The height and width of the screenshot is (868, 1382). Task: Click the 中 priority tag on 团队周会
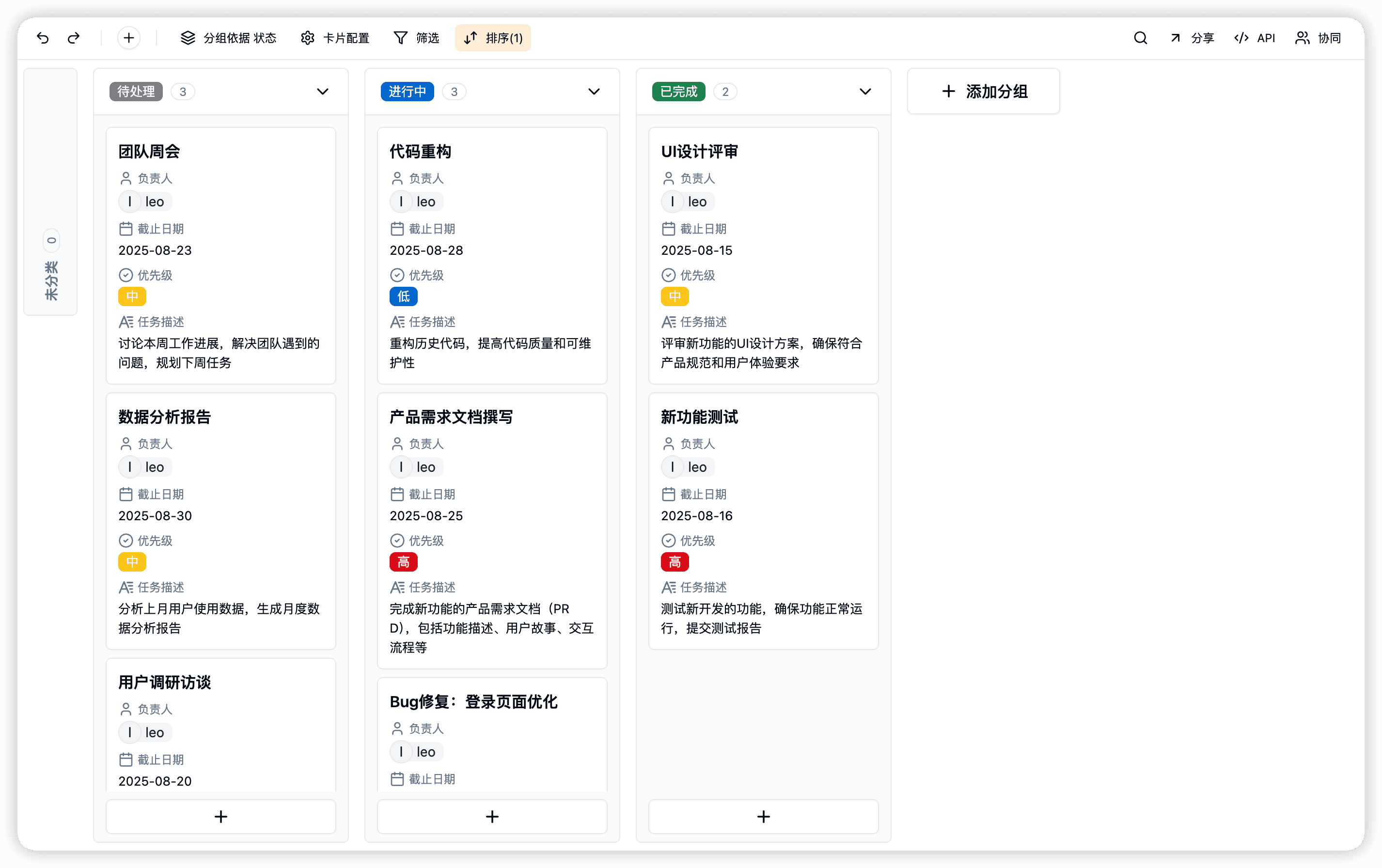tap(133, 296)
